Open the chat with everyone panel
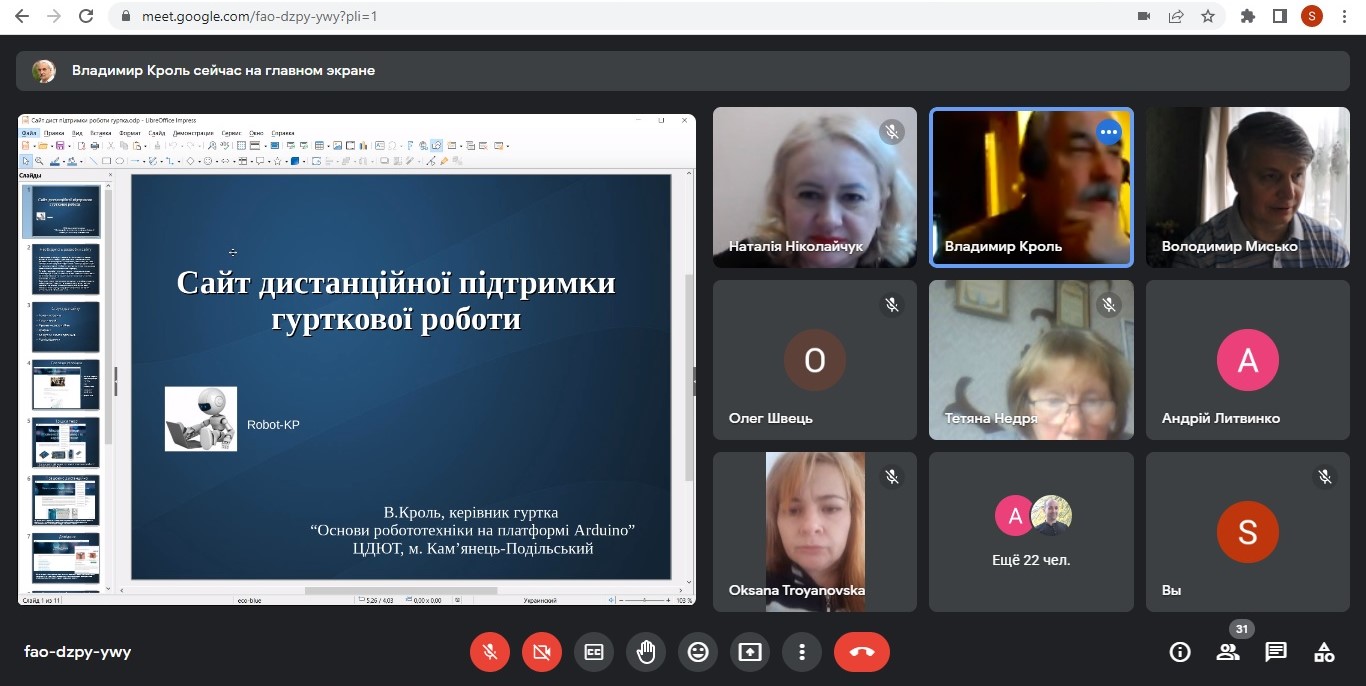 pos(1276,652)
